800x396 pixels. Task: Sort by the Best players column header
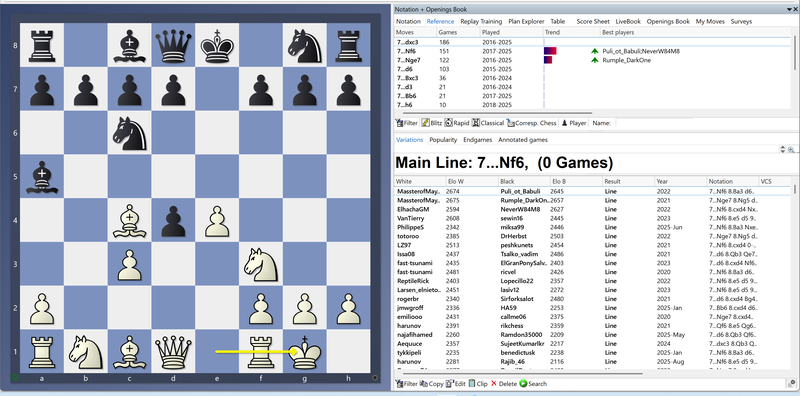tap(696, 32)
